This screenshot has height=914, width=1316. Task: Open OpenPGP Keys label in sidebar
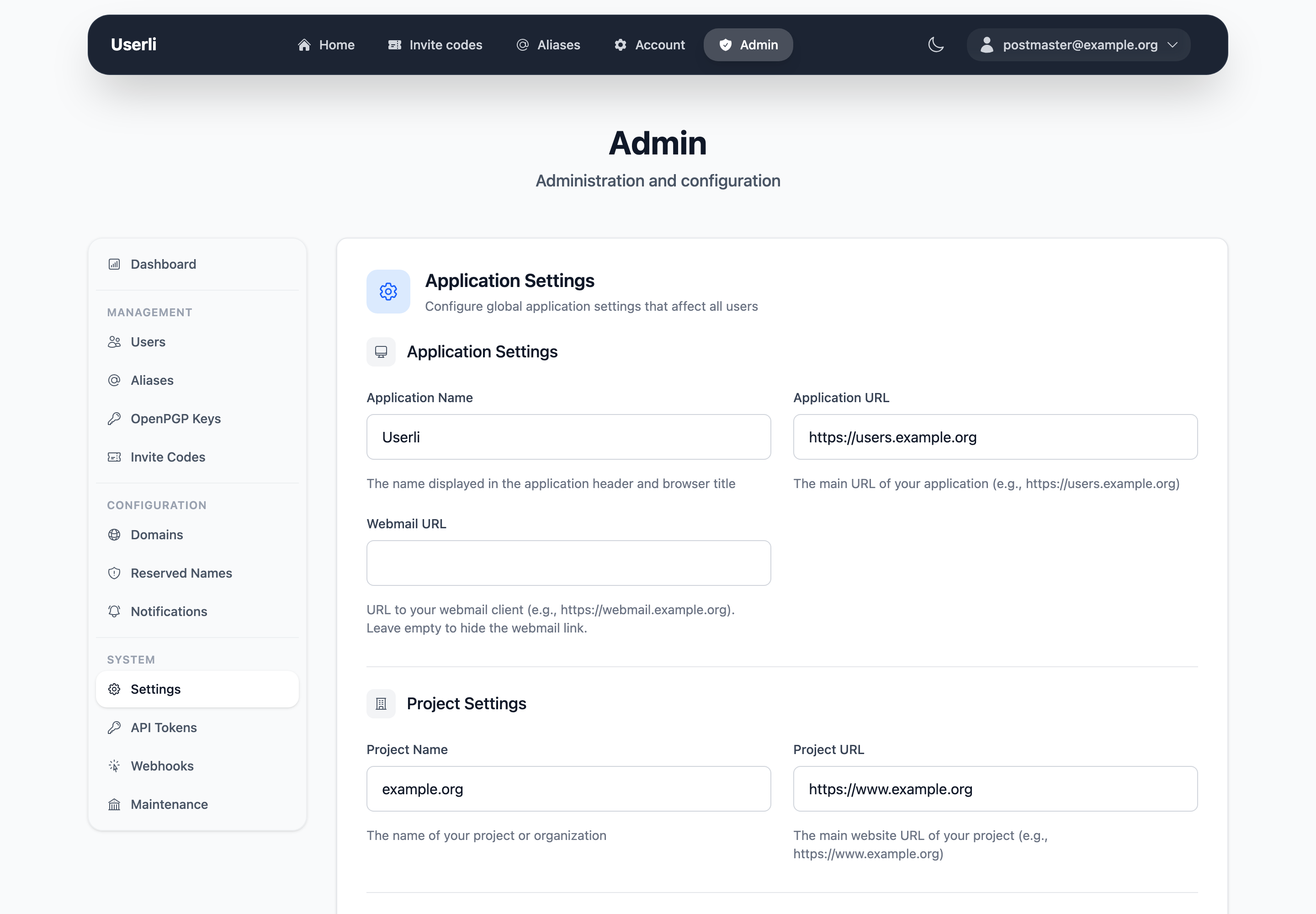(x=176, y=419)
